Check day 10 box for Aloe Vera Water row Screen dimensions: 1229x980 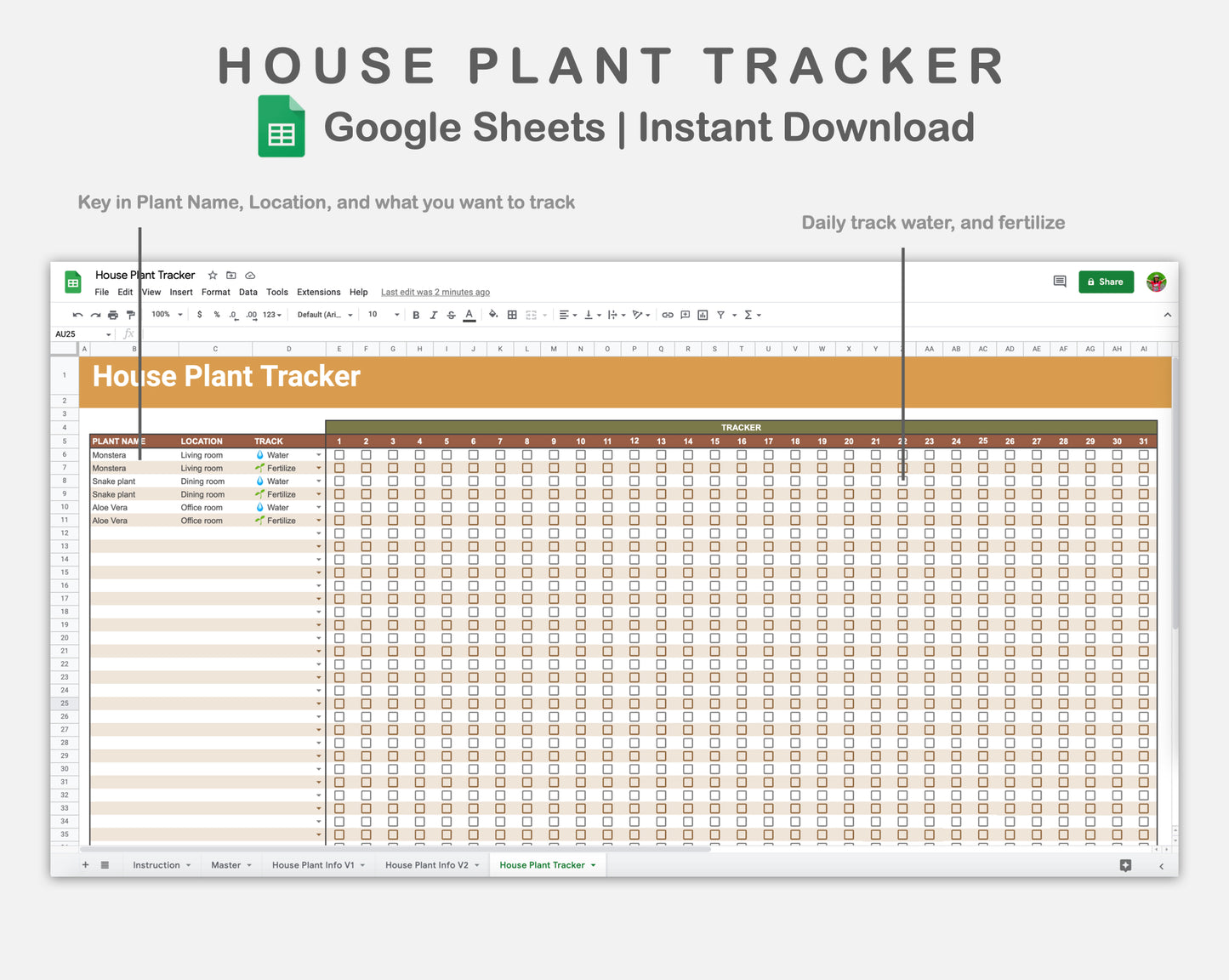(x=580, y=507)
